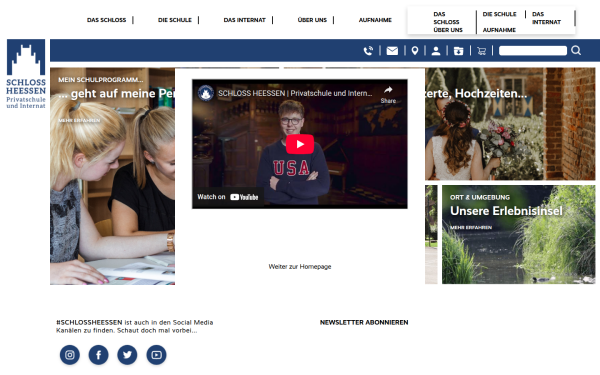
Task: Open the Twitter social icon
Action: coord(127,355)
